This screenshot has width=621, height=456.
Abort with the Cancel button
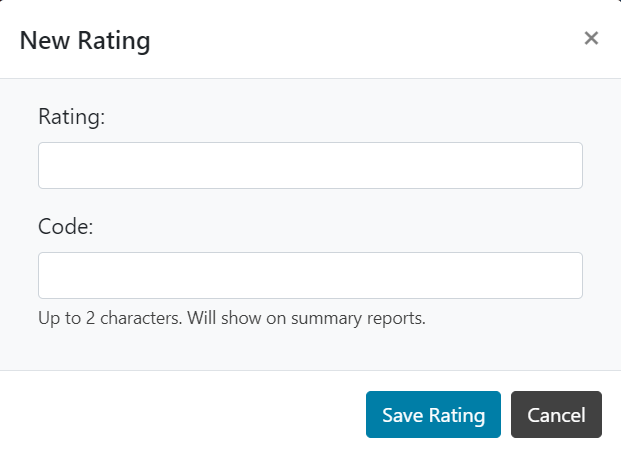(556, 414)
